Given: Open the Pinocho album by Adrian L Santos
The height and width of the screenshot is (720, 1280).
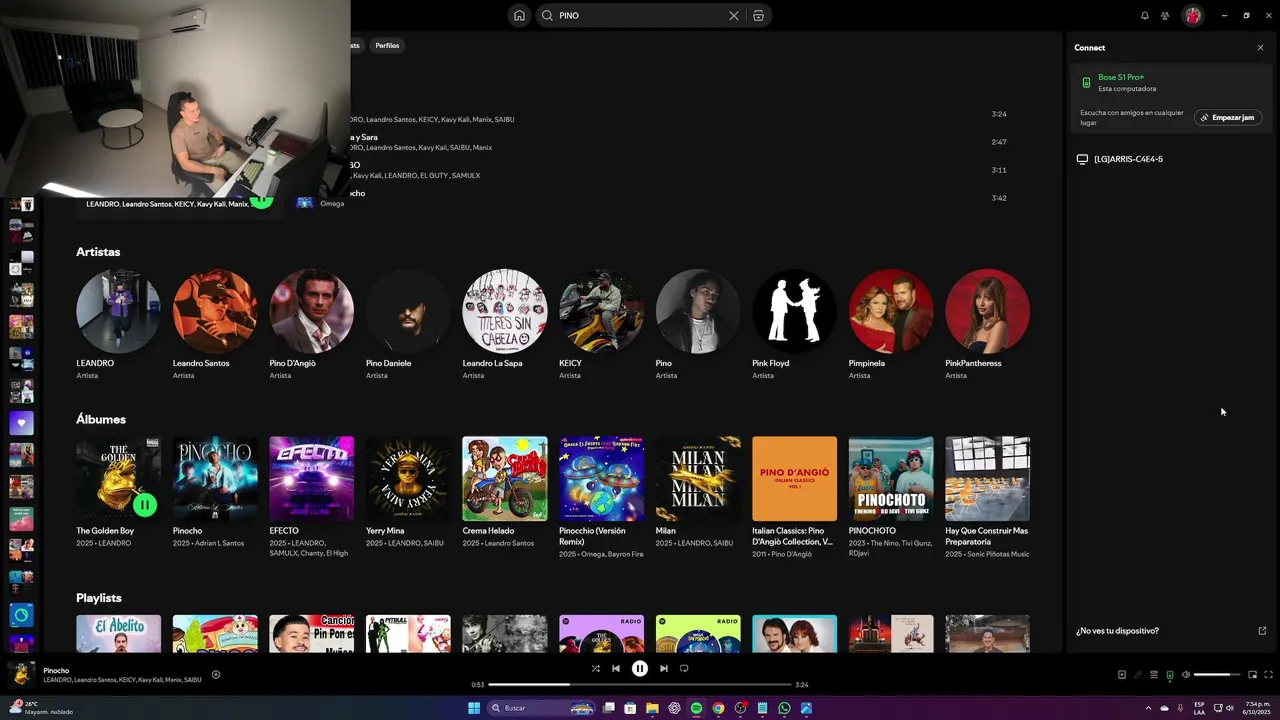Looking at the screenshot, I should point(215,493).
